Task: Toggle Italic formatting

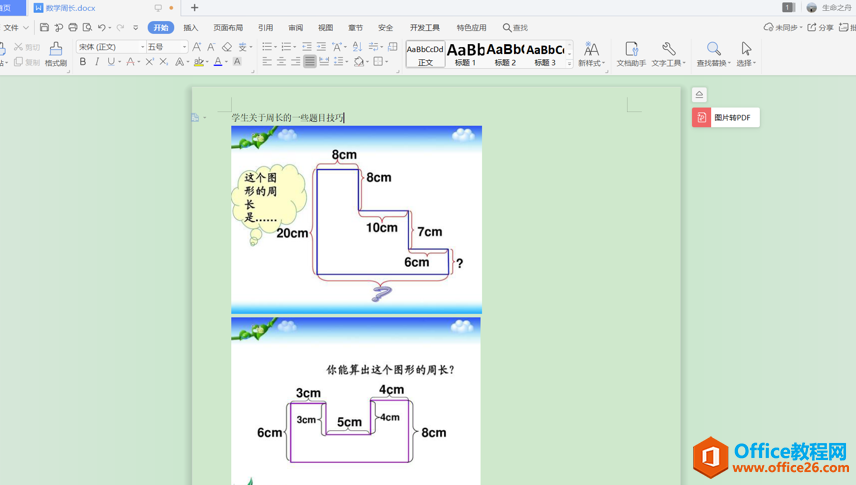Action: point(97,62)
